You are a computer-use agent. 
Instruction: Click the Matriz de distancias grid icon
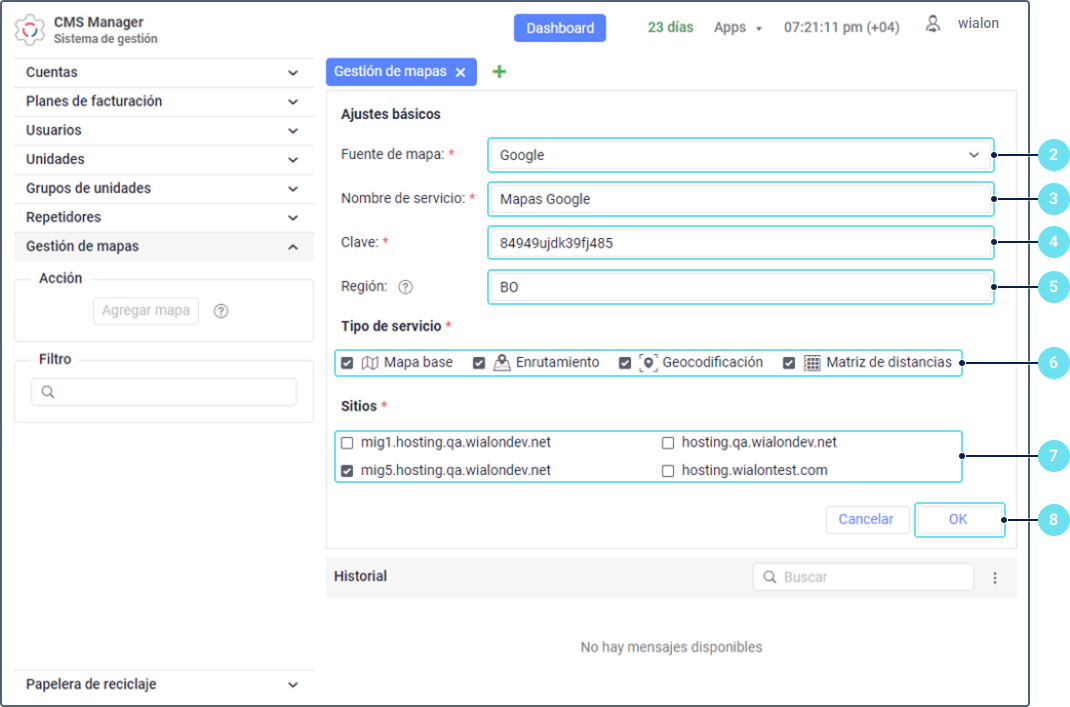pos(812,363)
